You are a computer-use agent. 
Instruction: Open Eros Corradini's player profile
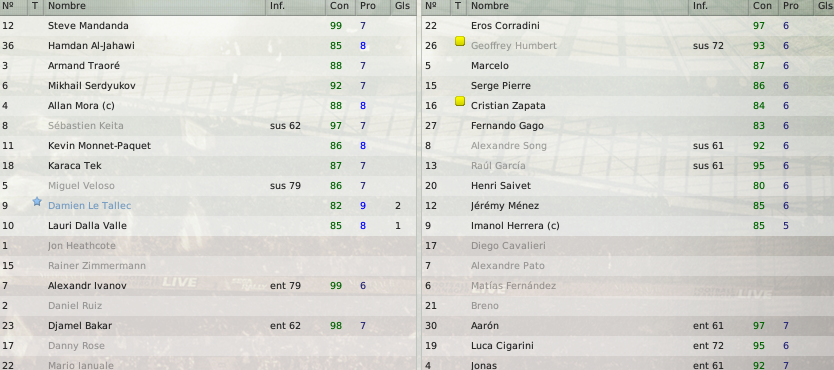[x=505, y=26]
